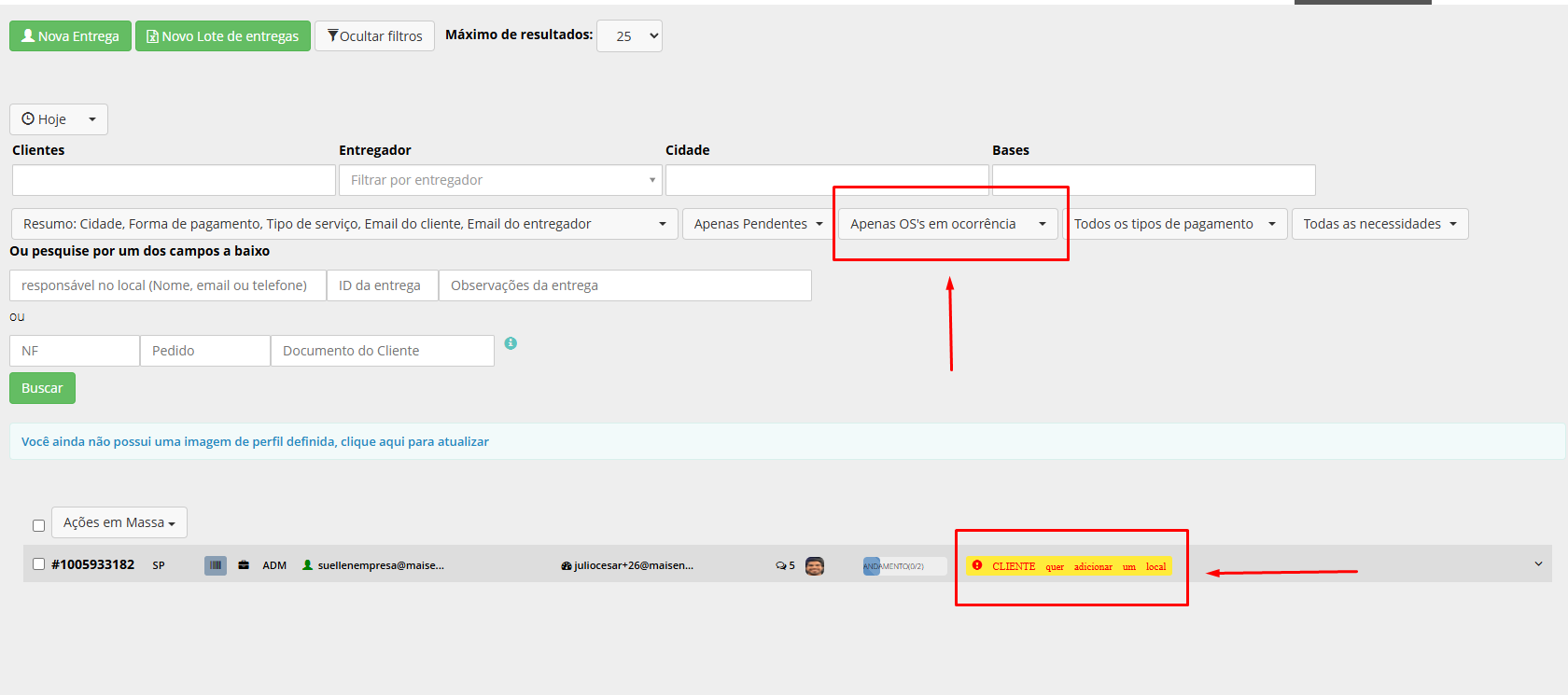The height and width of the screenshot is (695, 1568).
Task: Click the briefcase icon beside ADM
Action: (x=244, y=565)
